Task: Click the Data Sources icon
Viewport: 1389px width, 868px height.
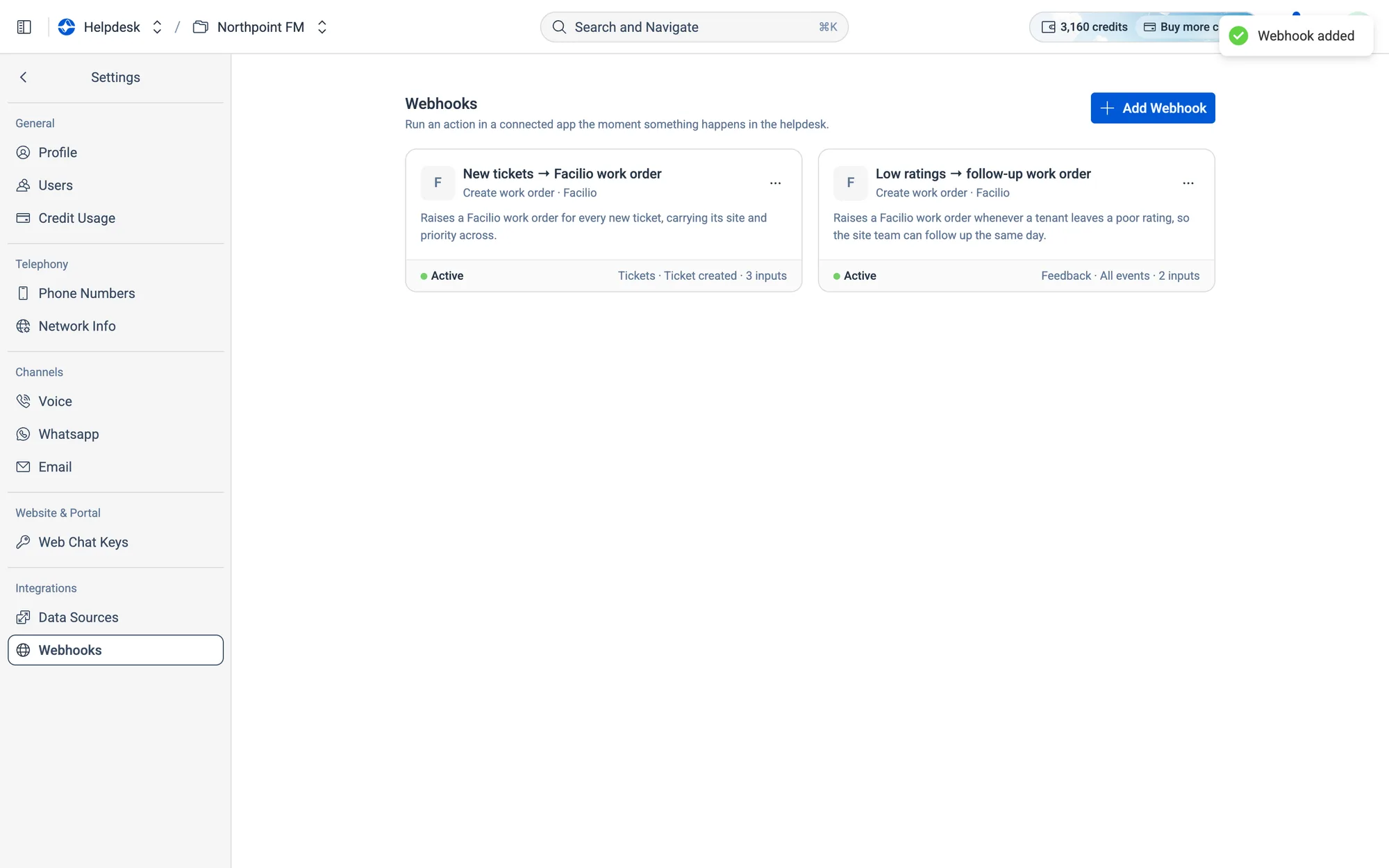Action: [24, 617]
